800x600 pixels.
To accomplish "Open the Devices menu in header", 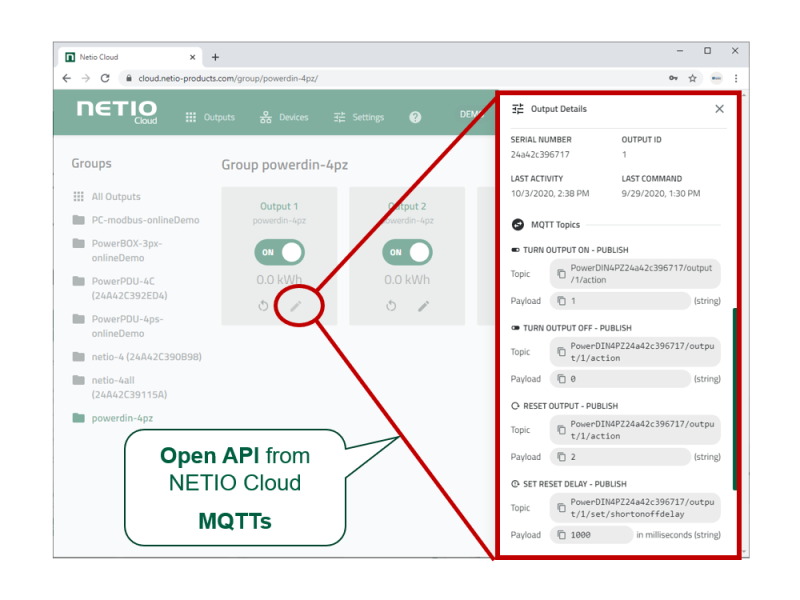I will [x=284, y=117].
